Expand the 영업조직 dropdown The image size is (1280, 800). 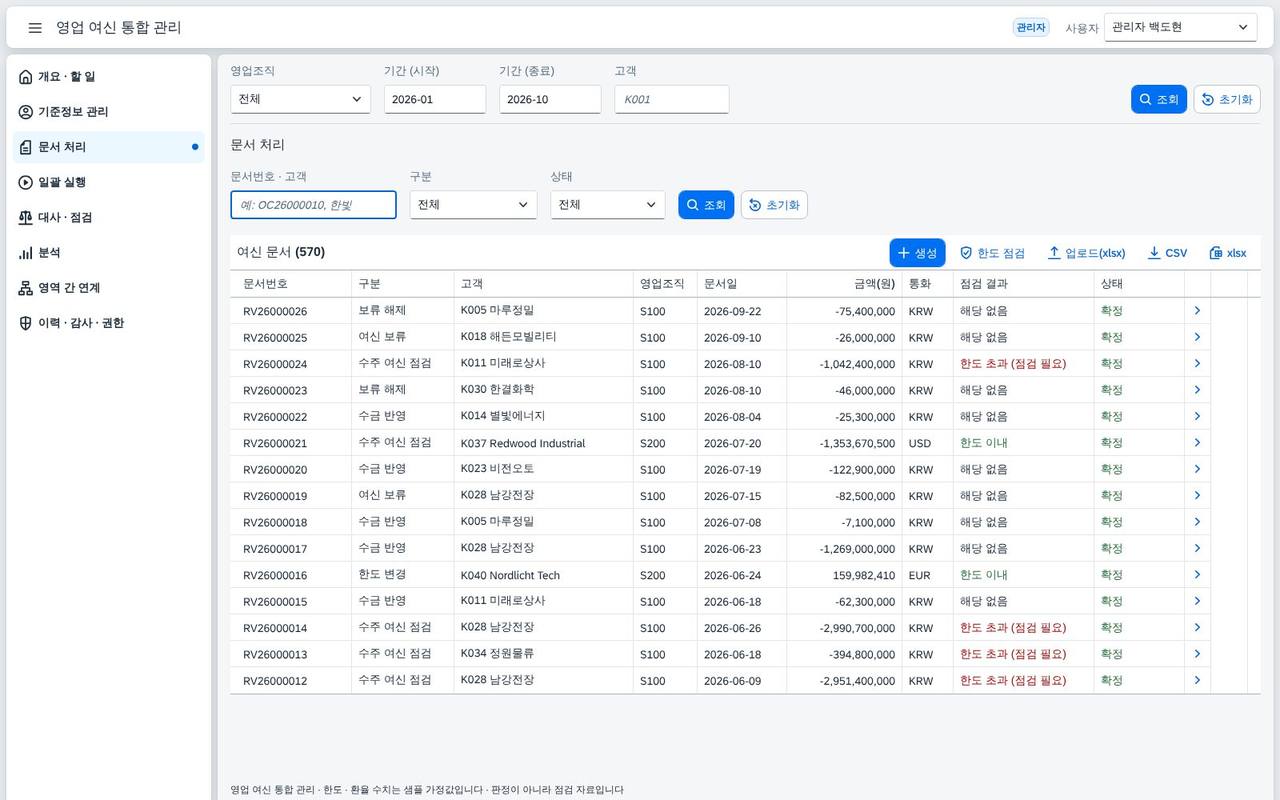(300, 99)
